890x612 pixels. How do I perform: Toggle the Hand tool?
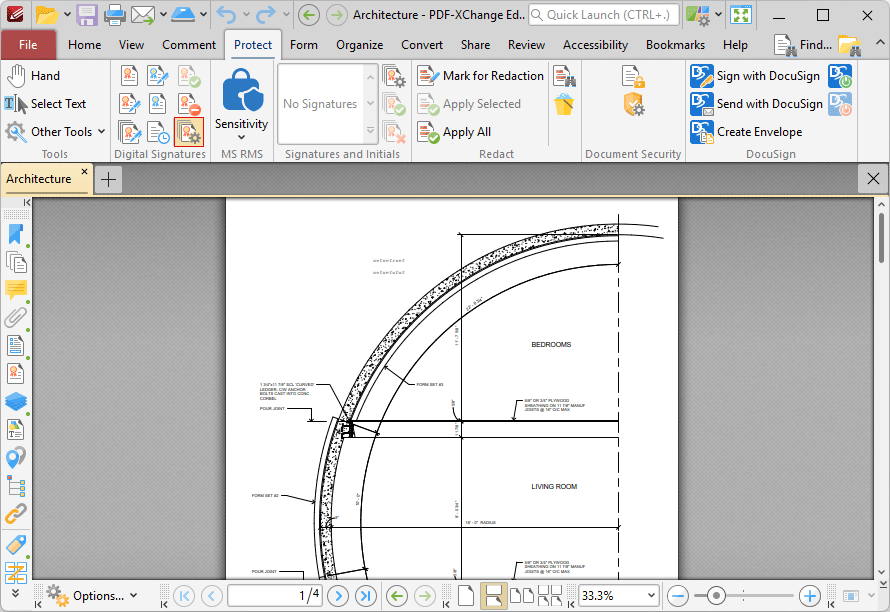tap(33, 76)
